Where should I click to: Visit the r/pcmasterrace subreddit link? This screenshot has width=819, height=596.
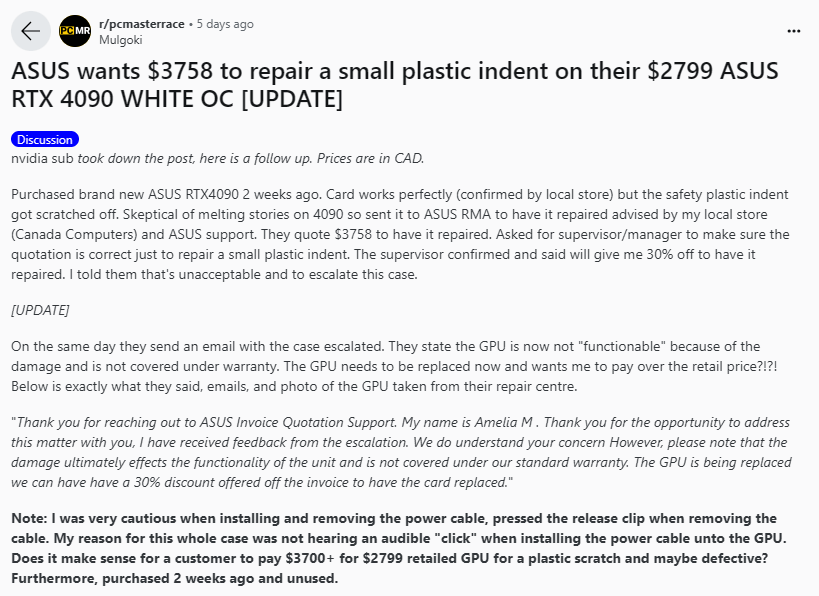[140, 24]
